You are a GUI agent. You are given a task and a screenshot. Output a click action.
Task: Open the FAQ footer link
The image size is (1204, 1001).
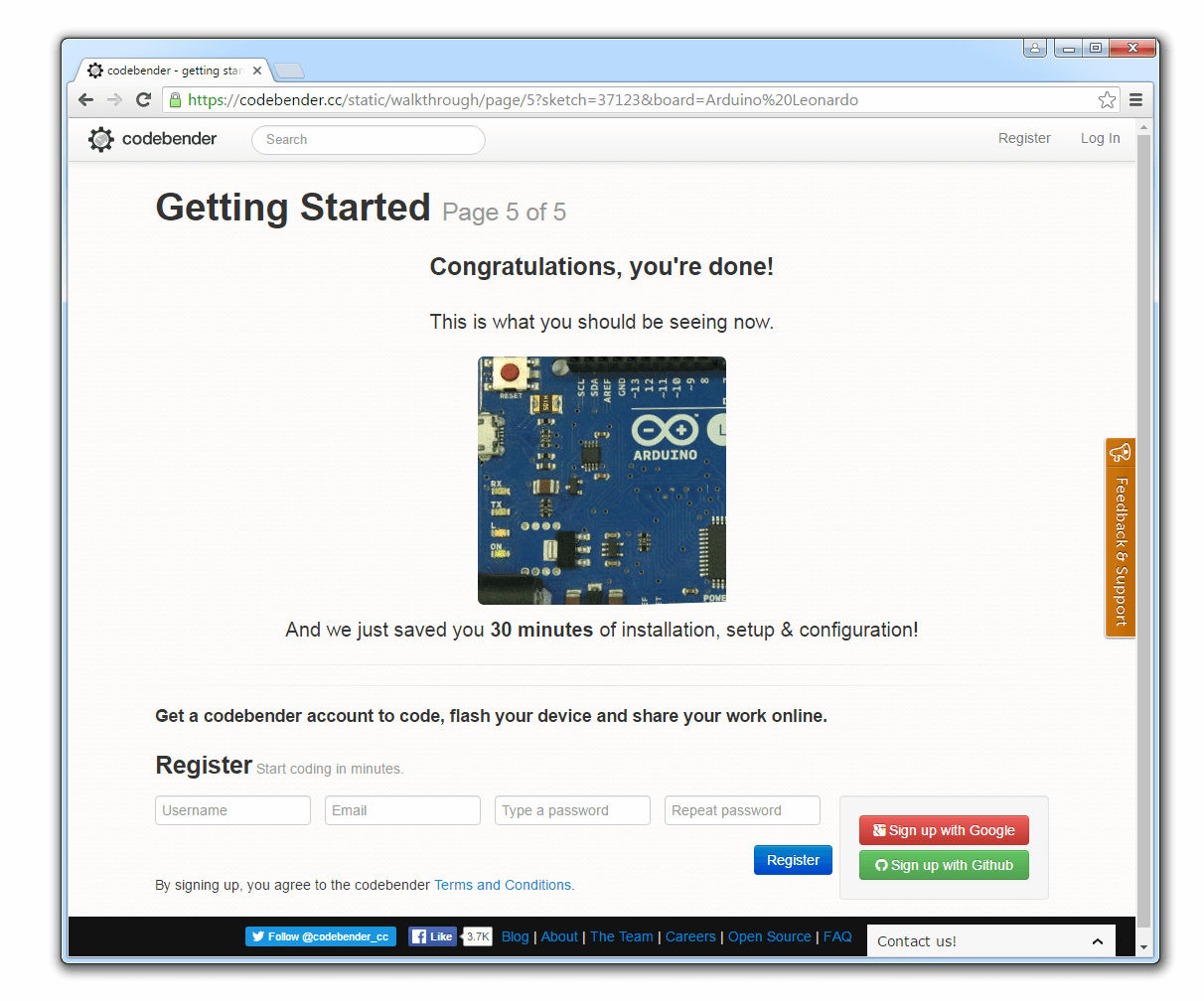click(x=837, y=935)
